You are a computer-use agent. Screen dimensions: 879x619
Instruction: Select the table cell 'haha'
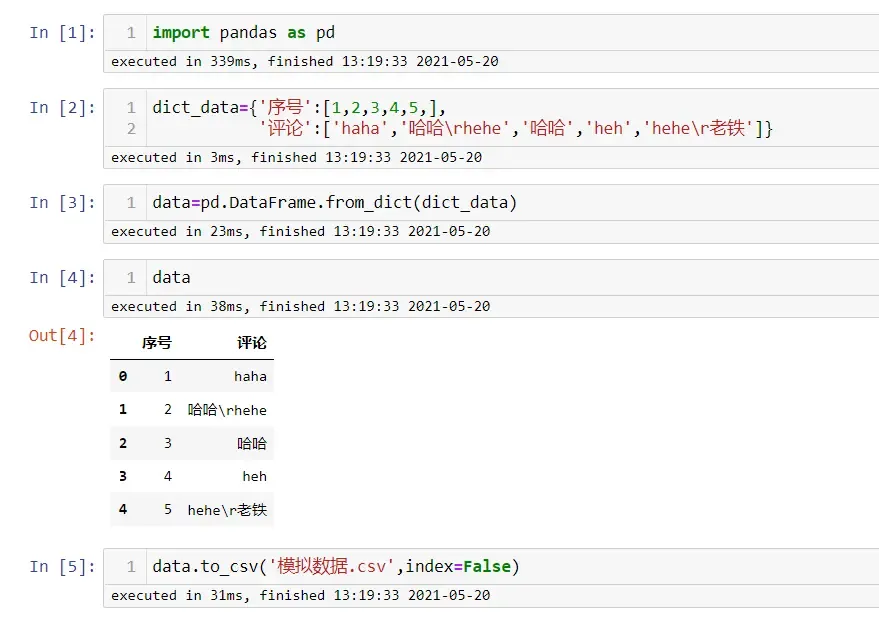tap(250, 376)
